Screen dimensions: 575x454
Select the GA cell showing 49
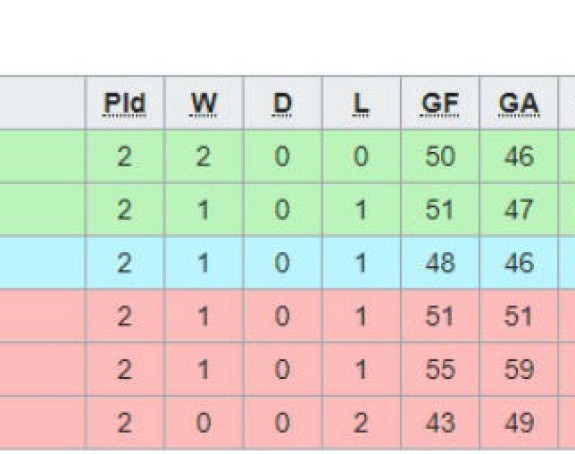click(519, 422)
